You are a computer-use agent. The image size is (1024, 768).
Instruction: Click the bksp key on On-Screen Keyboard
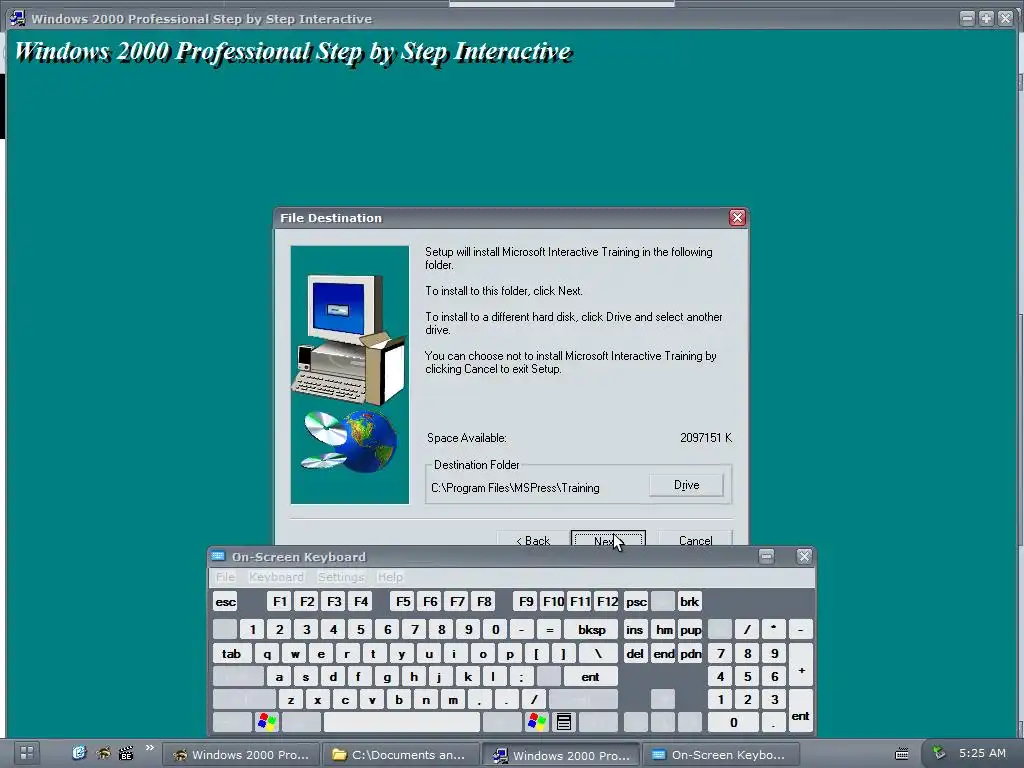(x=592, y=630)
